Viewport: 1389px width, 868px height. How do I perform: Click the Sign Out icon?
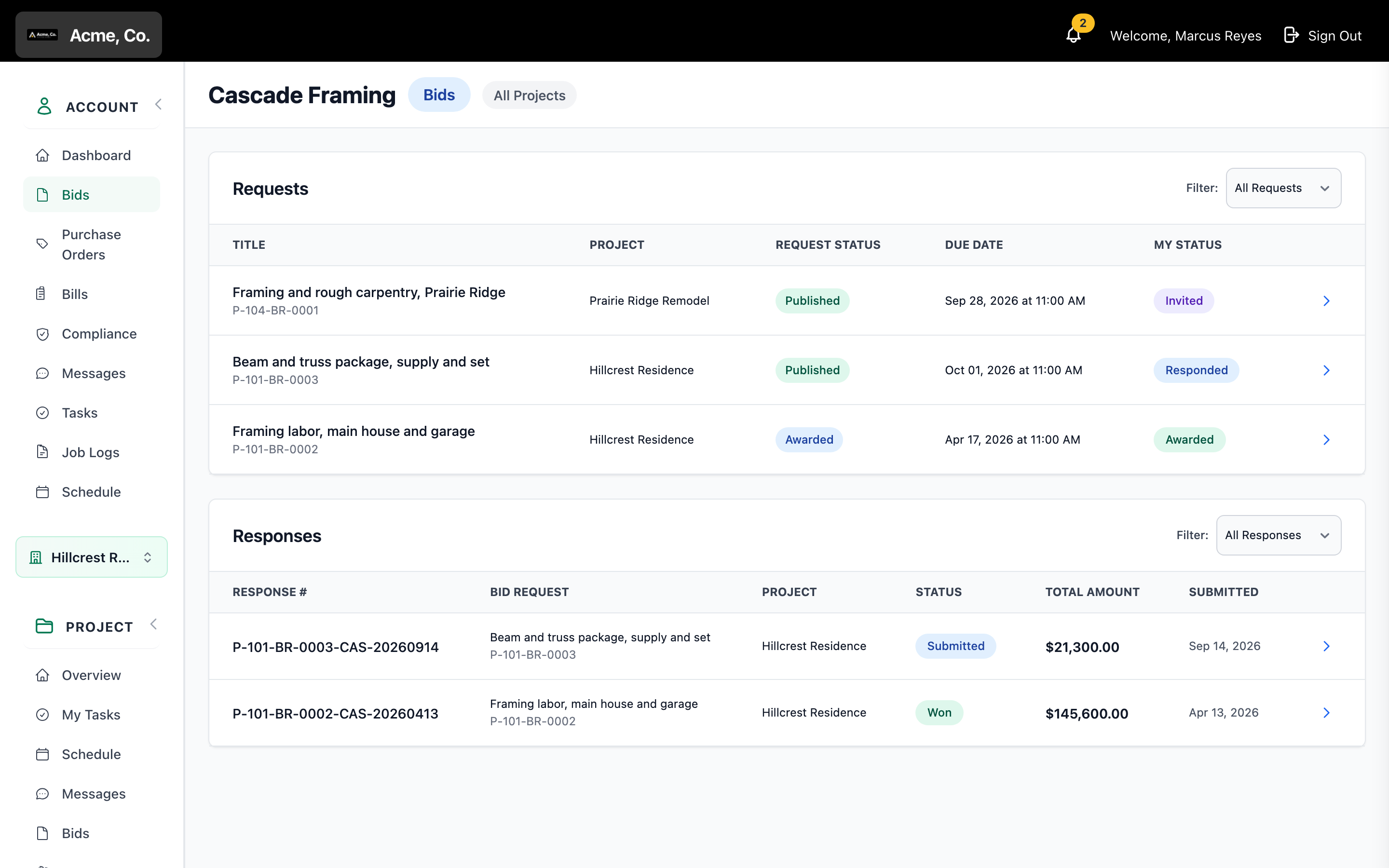[x=1292, y=35]
